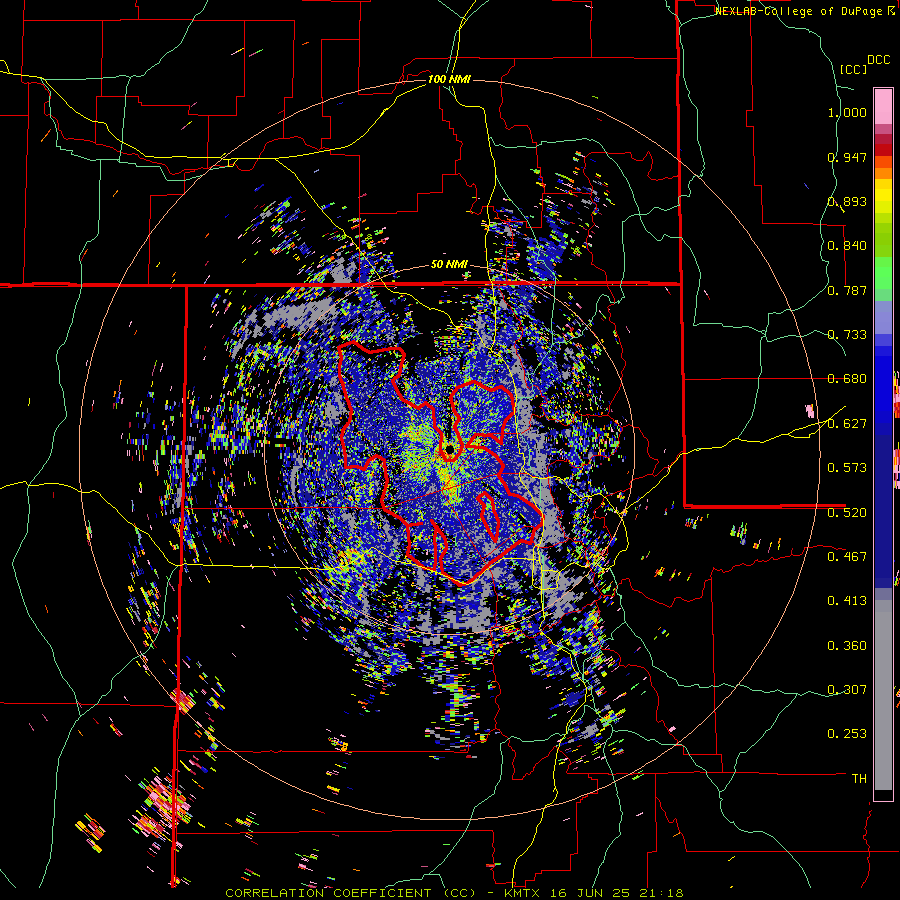Click the DCC label above the color scale
Image resolution: width=900 pixels, height=900 pixels.
click(x=878, y=60)
